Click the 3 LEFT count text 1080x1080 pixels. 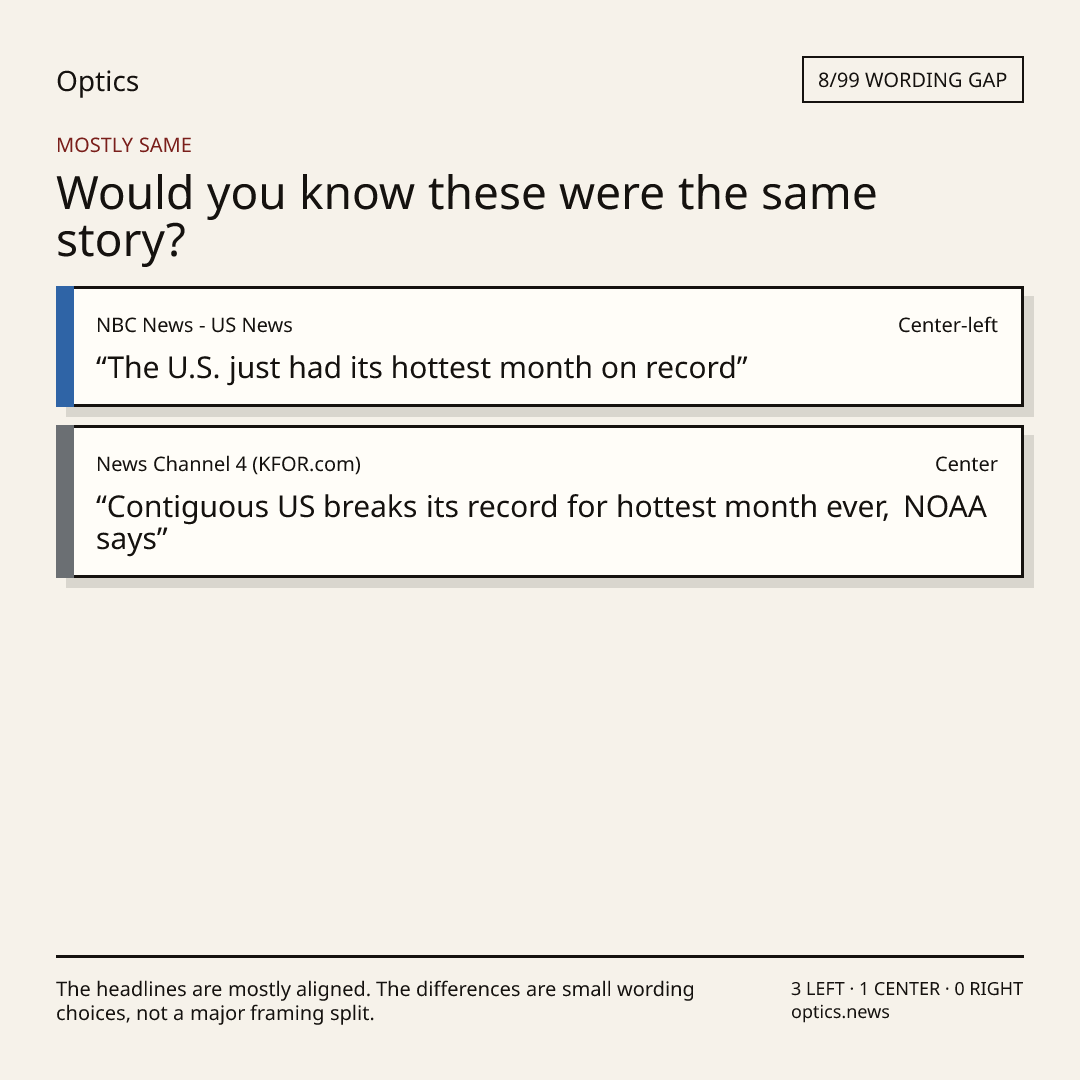(818, 989)
